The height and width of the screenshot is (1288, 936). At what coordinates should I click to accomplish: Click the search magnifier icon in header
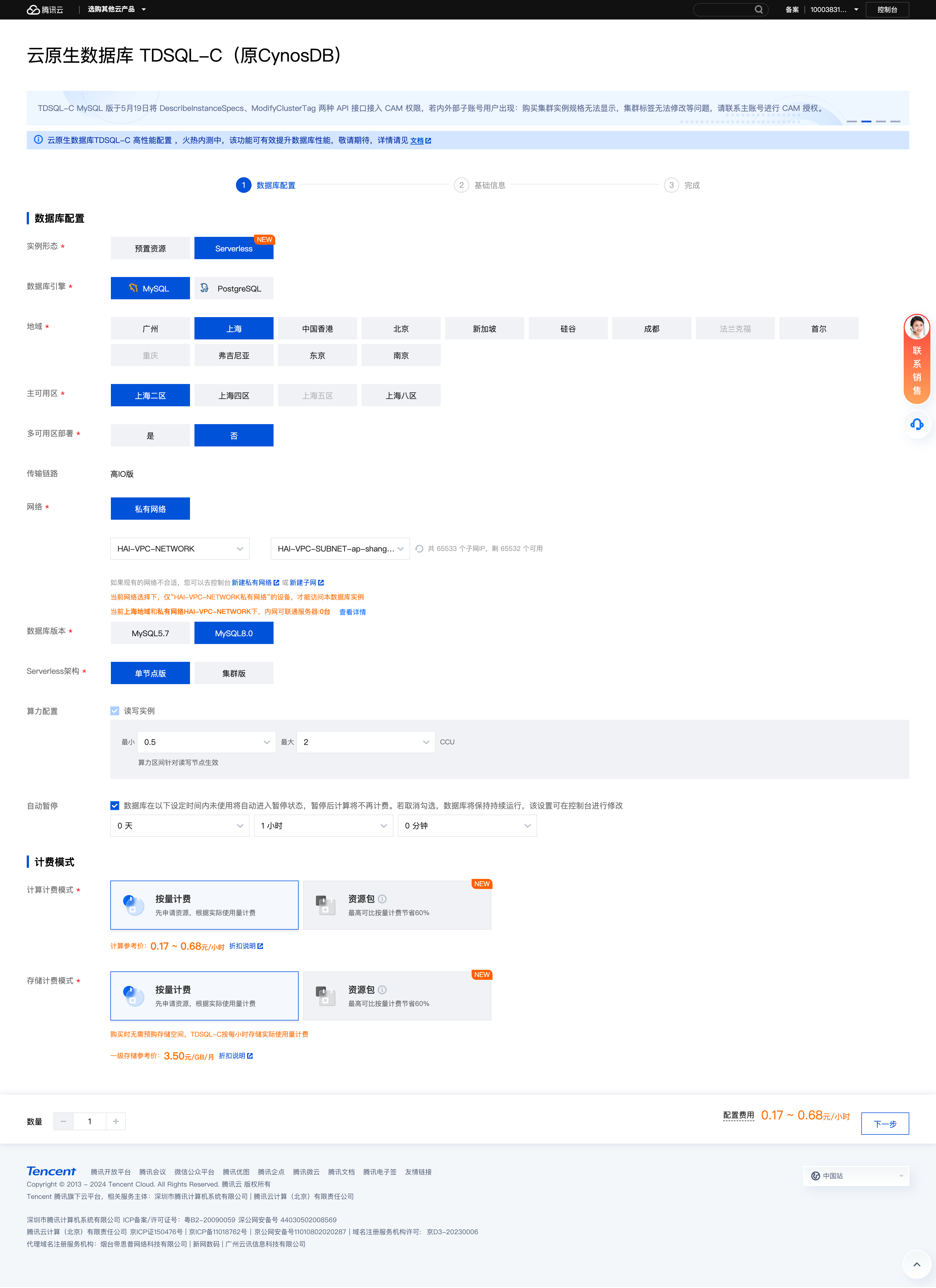pos(758,10)
